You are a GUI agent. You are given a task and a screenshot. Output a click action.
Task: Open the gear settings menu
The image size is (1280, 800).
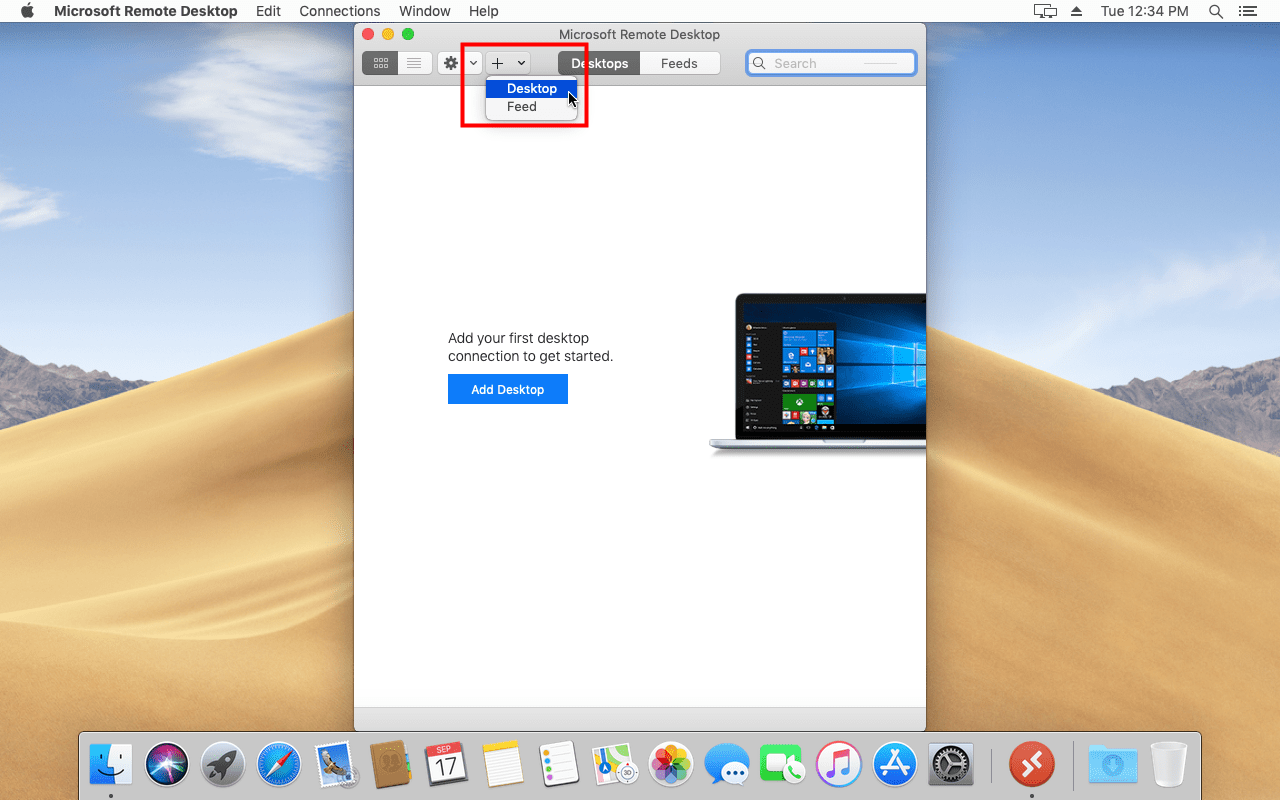pos(452,63)
